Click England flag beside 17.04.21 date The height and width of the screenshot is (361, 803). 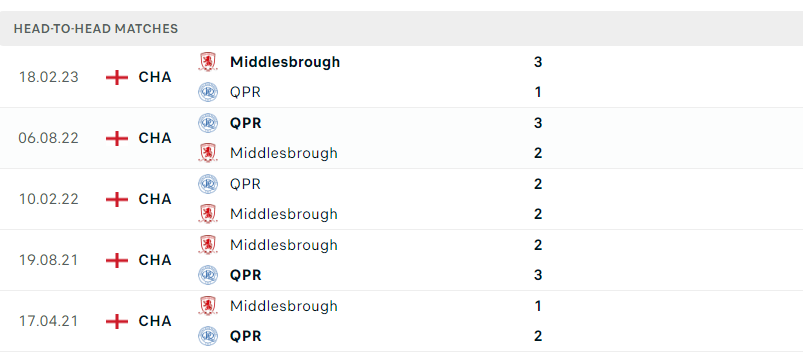[117, 321]
